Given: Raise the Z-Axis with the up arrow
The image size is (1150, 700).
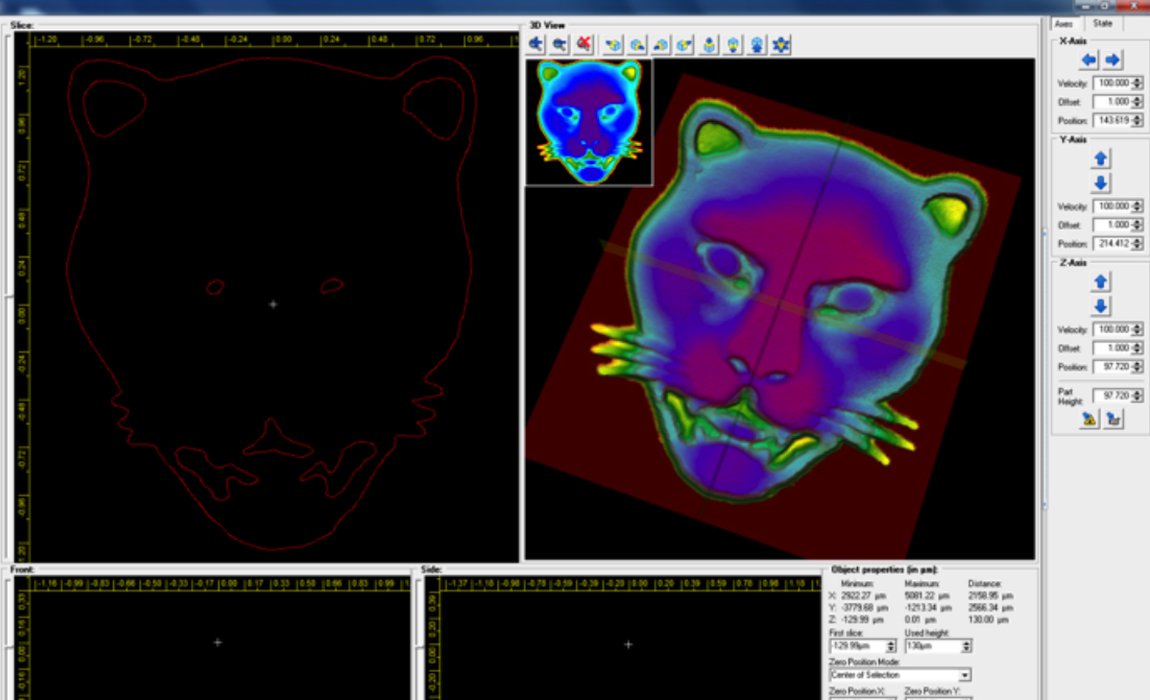Looking at the screenshot, I should (1101, 282).
